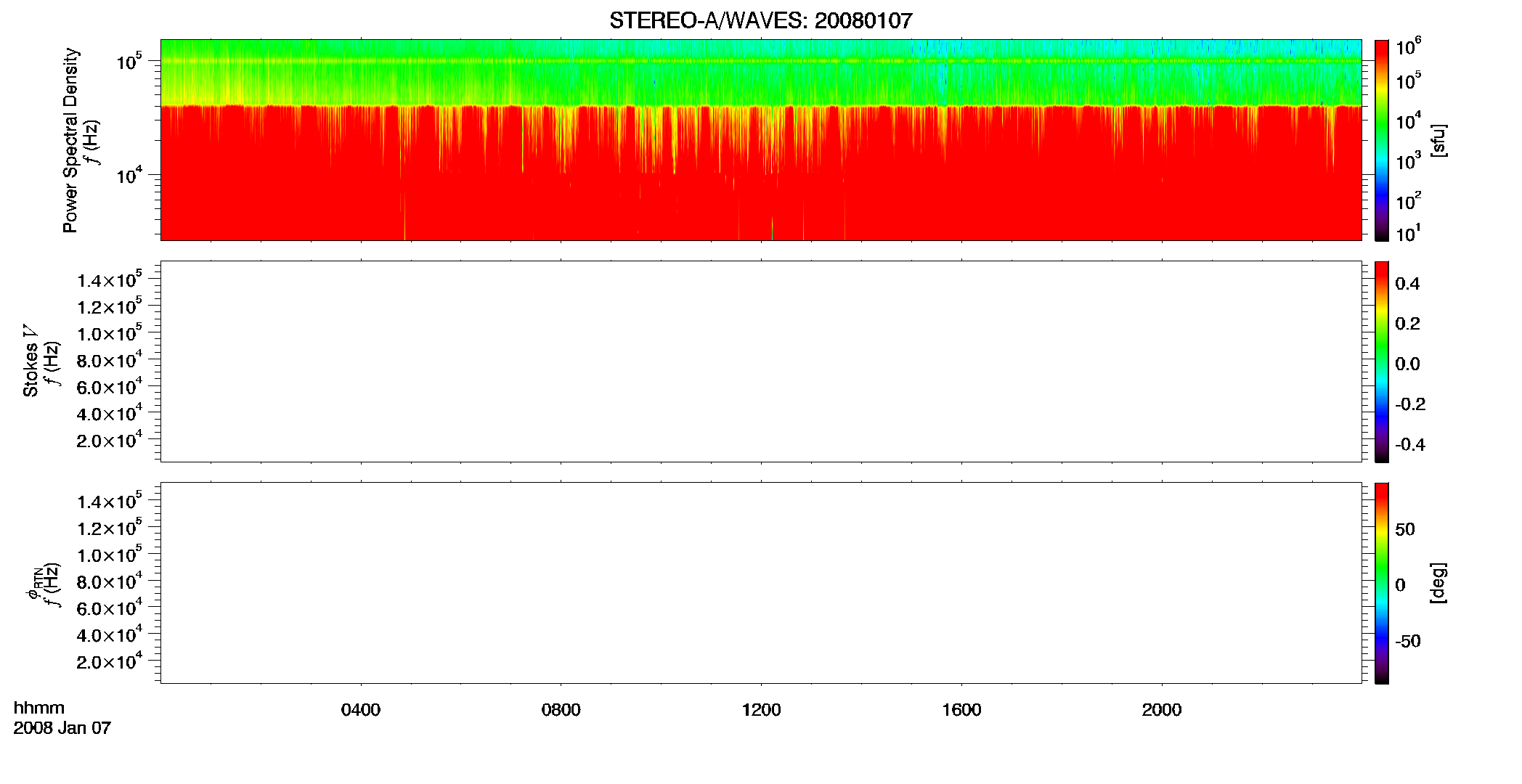Image resolution: width=1522 pixels, height=784 pixels.
Task: Click the 1.0×10^5 tick of phi panel
Action: pyautogui.click(x=109, y=554)
